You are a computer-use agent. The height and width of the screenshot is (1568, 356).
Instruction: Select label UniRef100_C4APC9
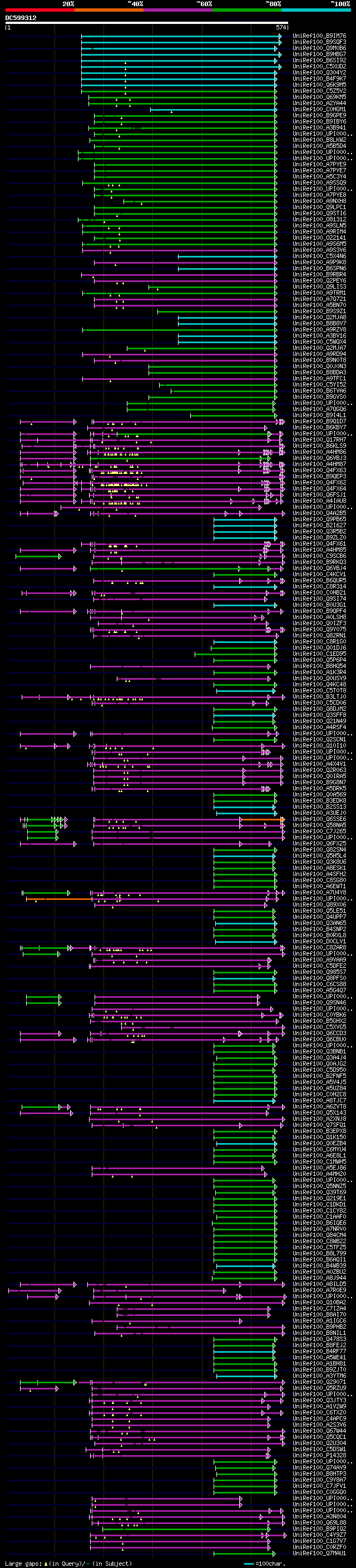[x=319, y=1418]
